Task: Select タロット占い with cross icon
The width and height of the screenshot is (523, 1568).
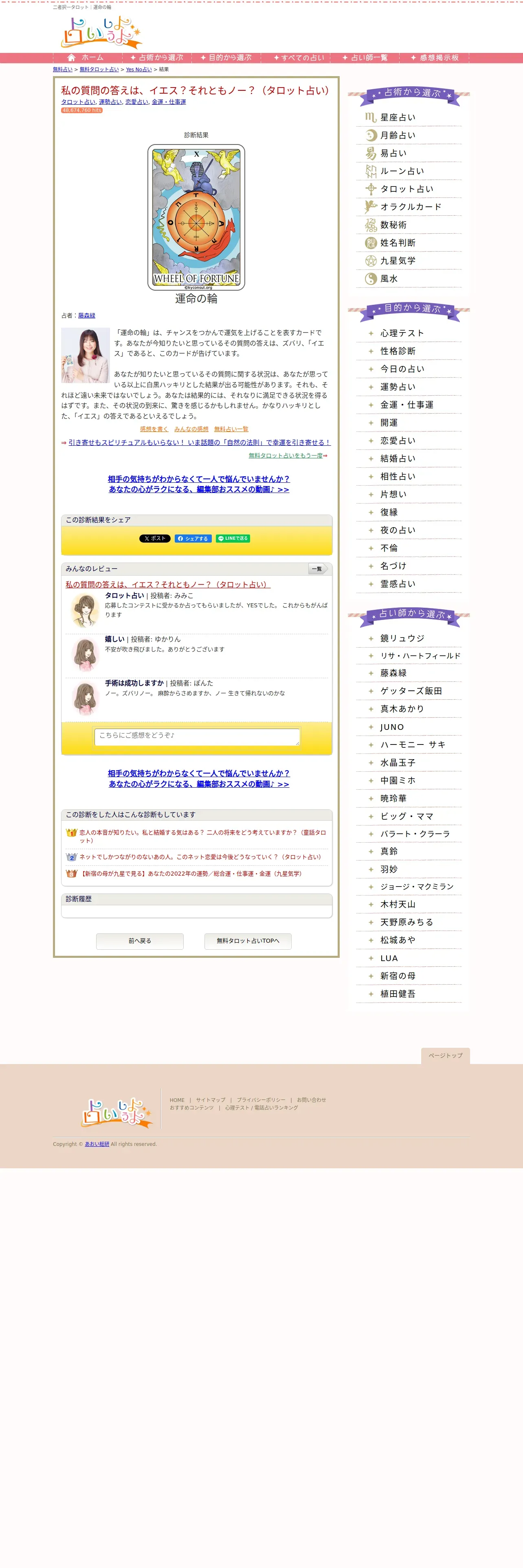Action: [409, 189]
